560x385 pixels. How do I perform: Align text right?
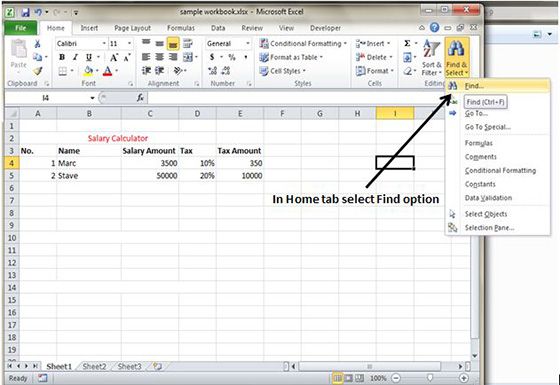(173, 57)
